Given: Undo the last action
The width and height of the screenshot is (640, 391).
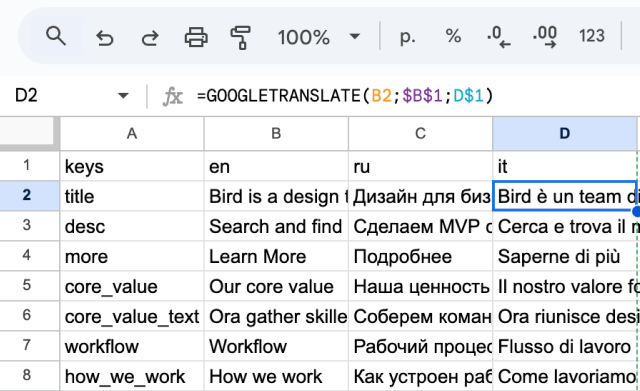Looking at the screenshot, I should [105, 37].
